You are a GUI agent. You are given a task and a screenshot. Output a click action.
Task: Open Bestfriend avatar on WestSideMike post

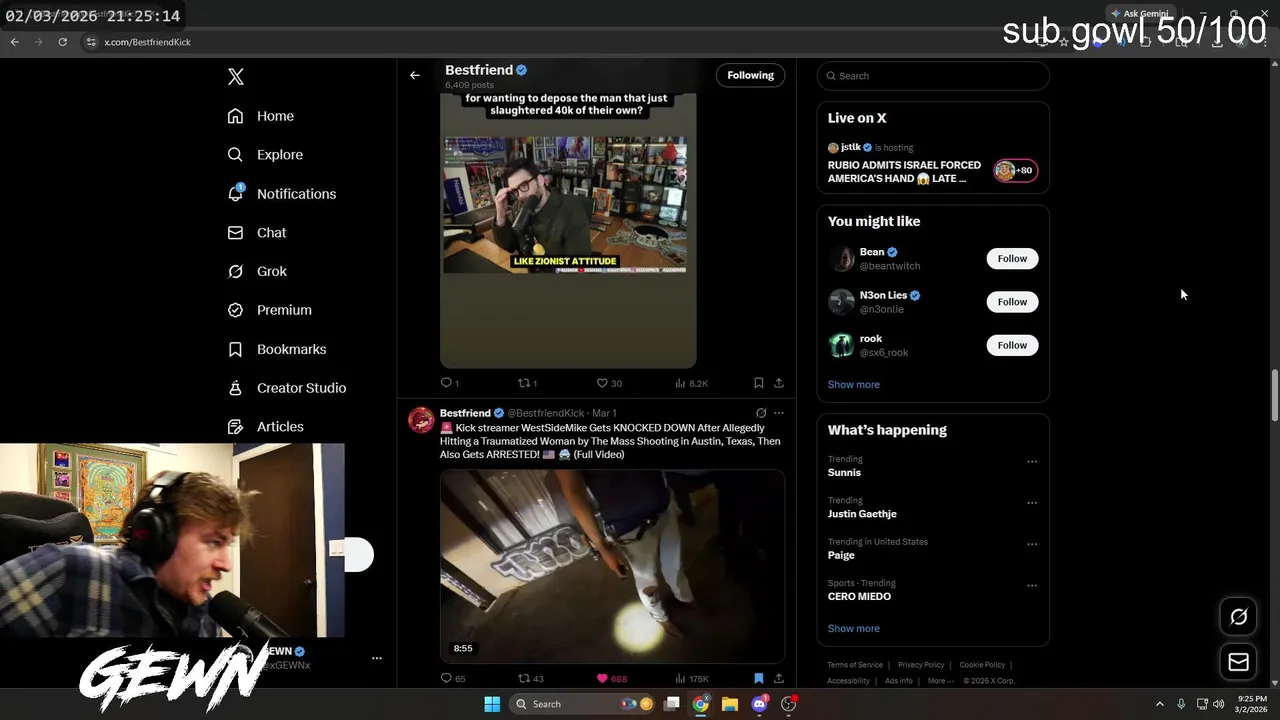tap(421, 420)
